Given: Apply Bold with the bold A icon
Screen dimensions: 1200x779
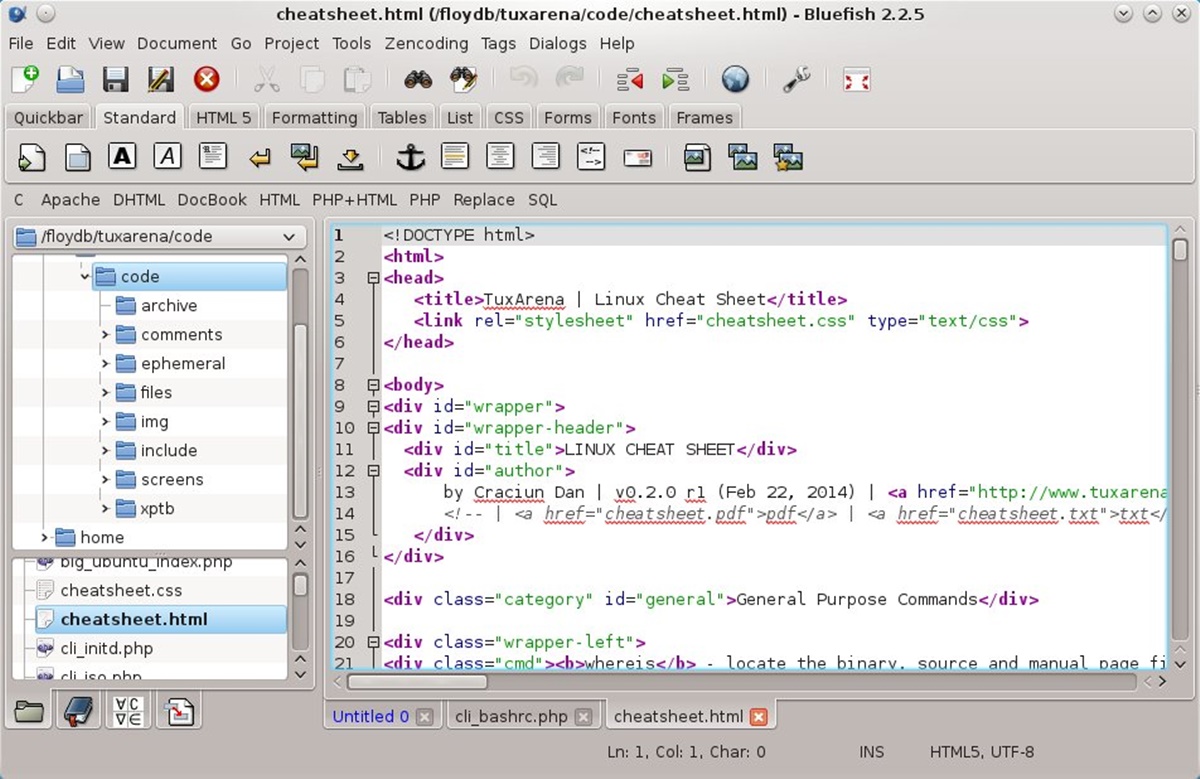Looking at the screenshot, I should (x=122, y=157).
